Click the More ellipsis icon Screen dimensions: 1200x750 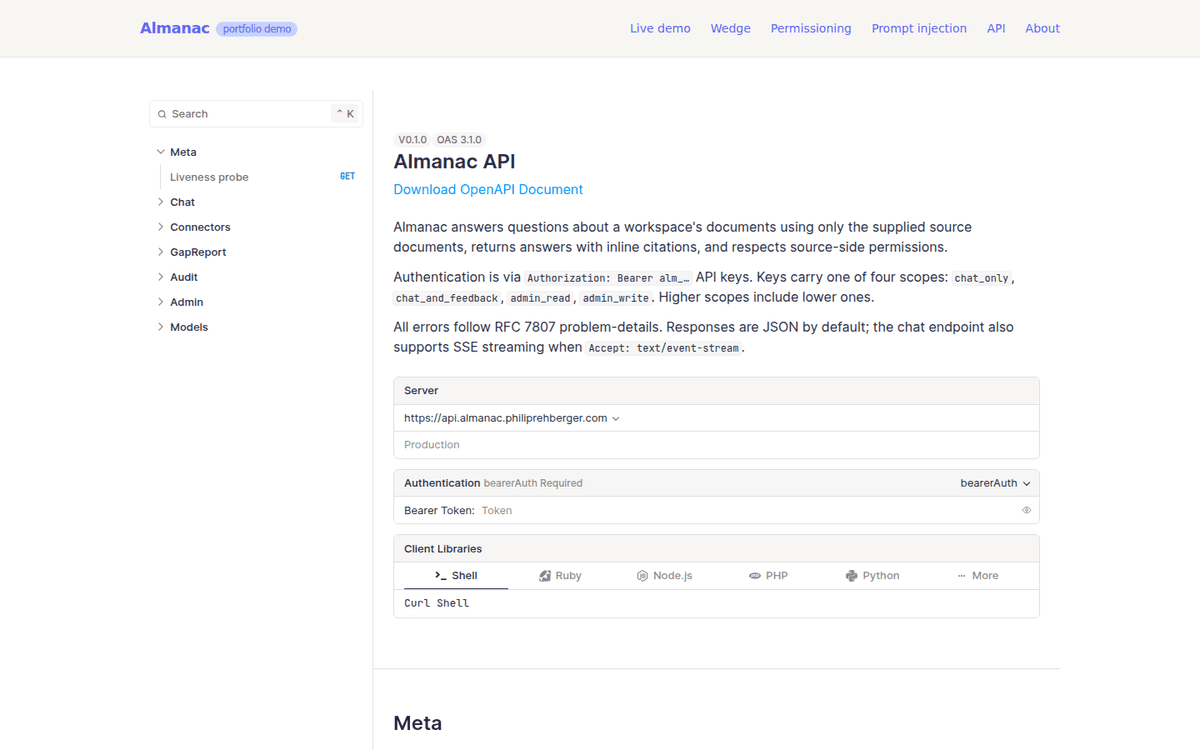point(962,576)
